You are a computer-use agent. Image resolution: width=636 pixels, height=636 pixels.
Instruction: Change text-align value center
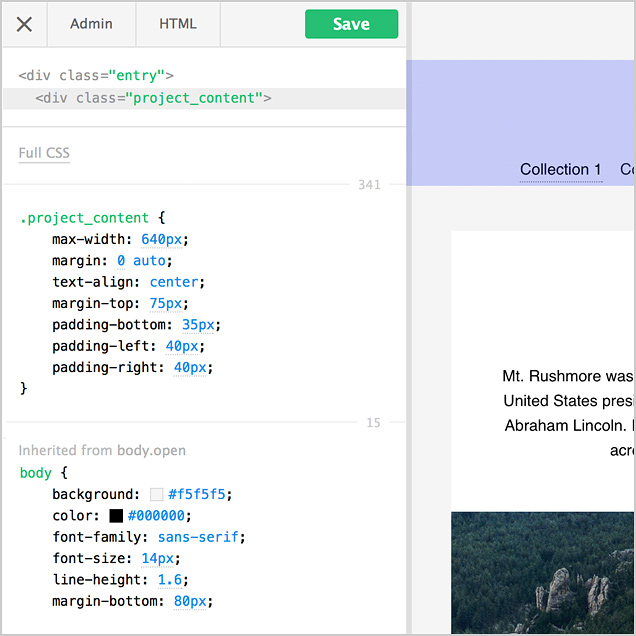174,282
